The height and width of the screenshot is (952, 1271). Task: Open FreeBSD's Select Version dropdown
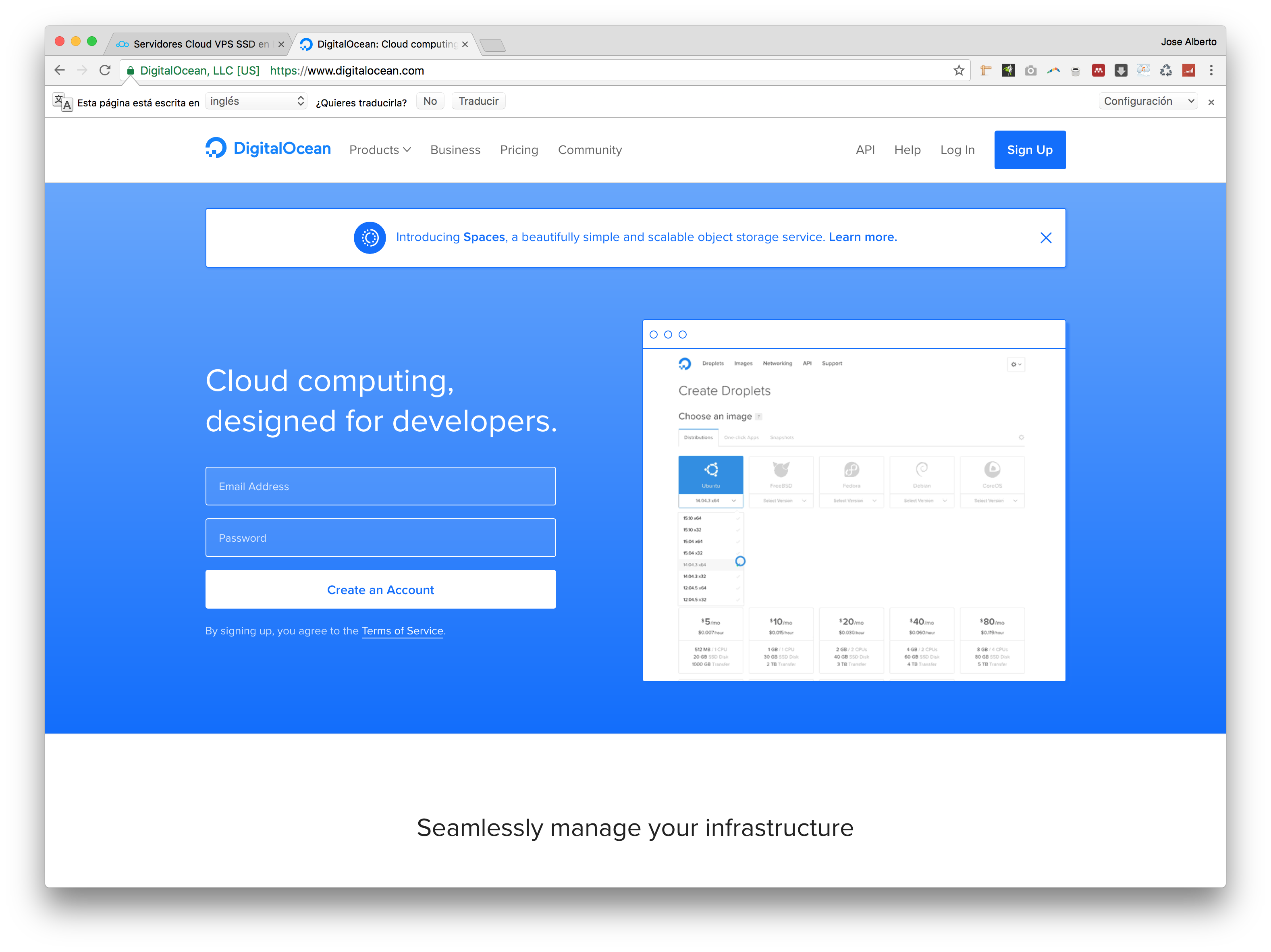781,501
